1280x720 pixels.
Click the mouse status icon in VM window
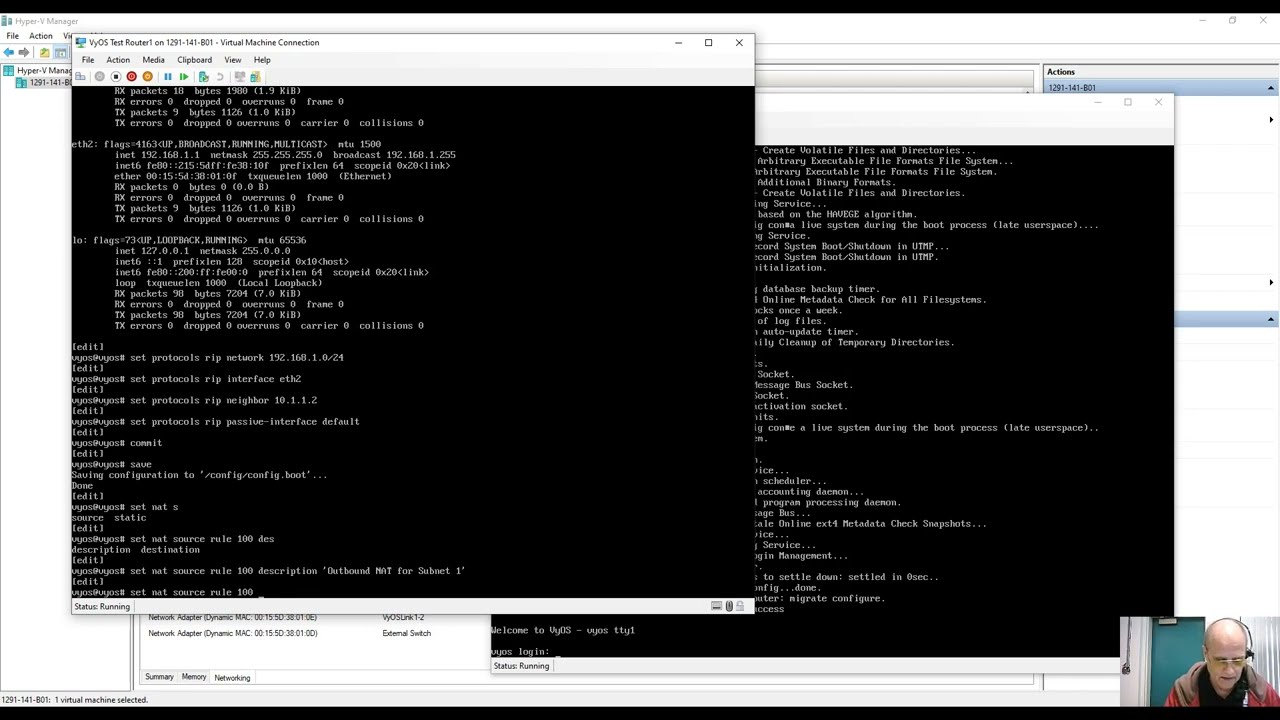[729, 606]
